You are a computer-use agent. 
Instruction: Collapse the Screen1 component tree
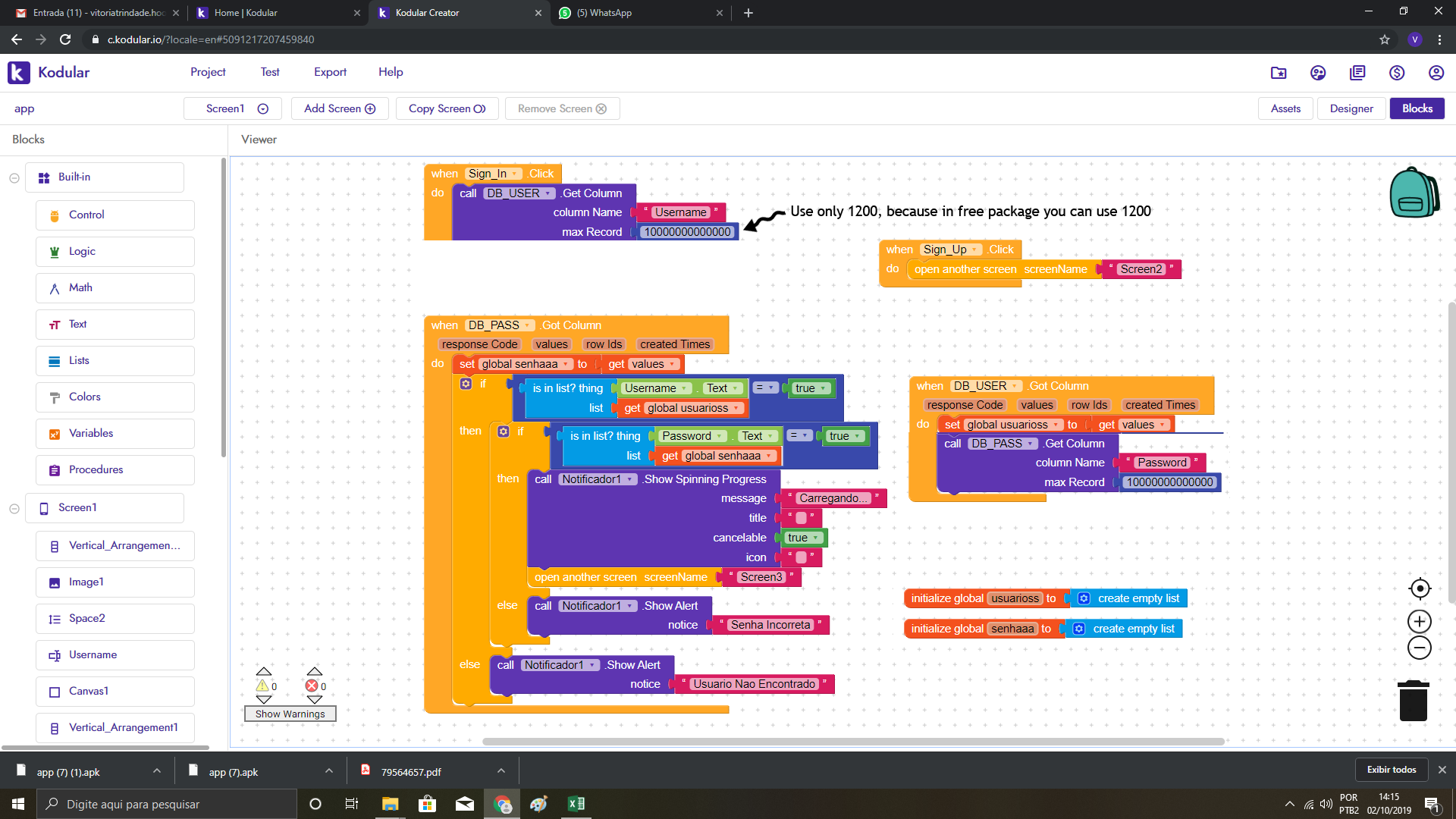(x=14, y=508)
